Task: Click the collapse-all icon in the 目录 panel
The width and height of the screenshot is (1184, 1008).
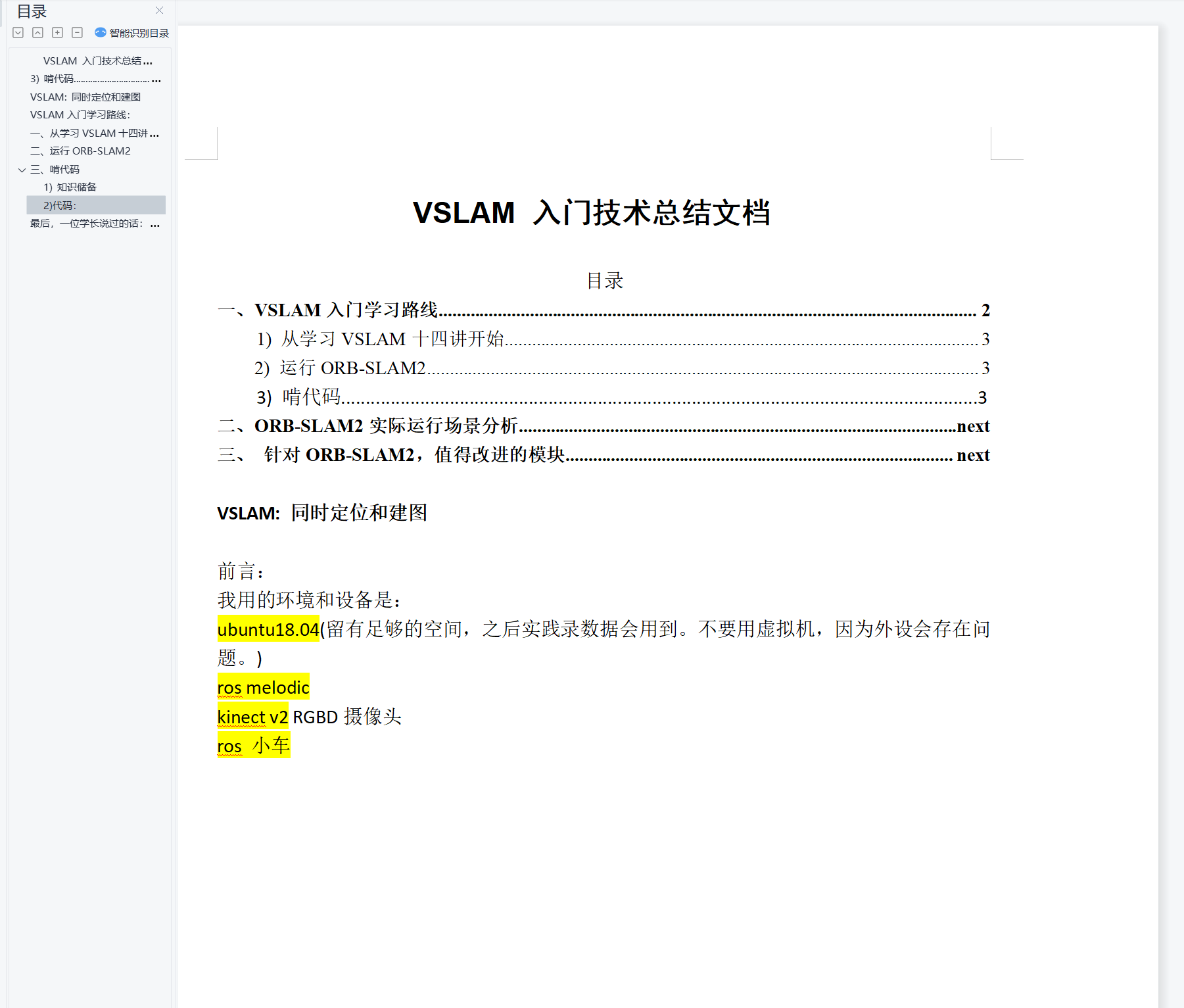Action: pos(38,32)
